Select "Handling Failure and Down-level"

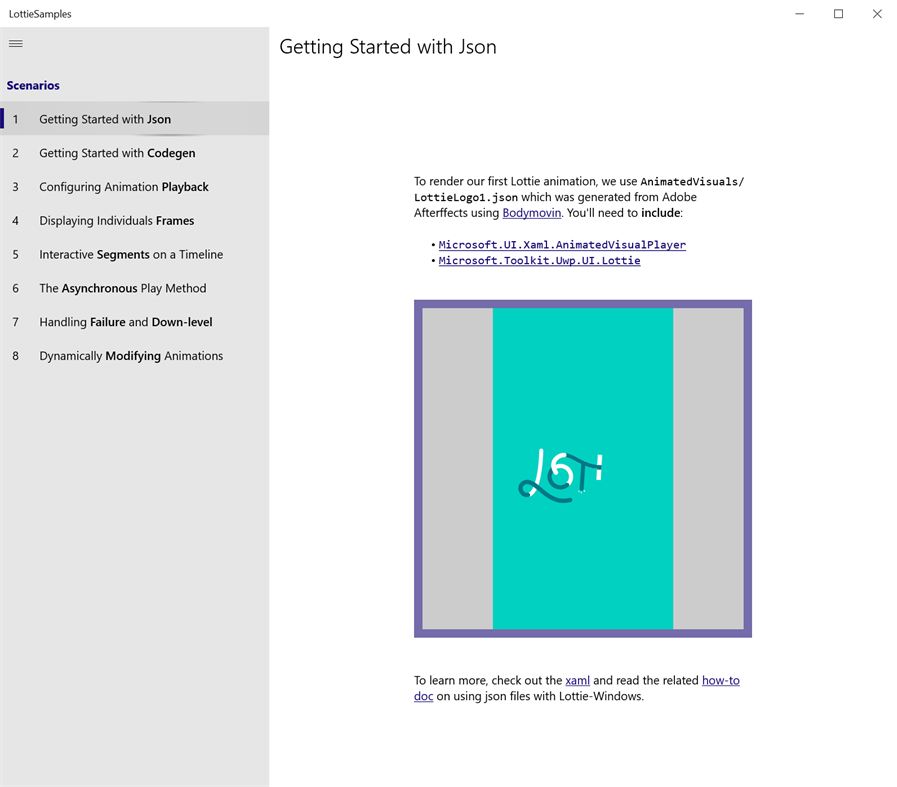point(125,321)
